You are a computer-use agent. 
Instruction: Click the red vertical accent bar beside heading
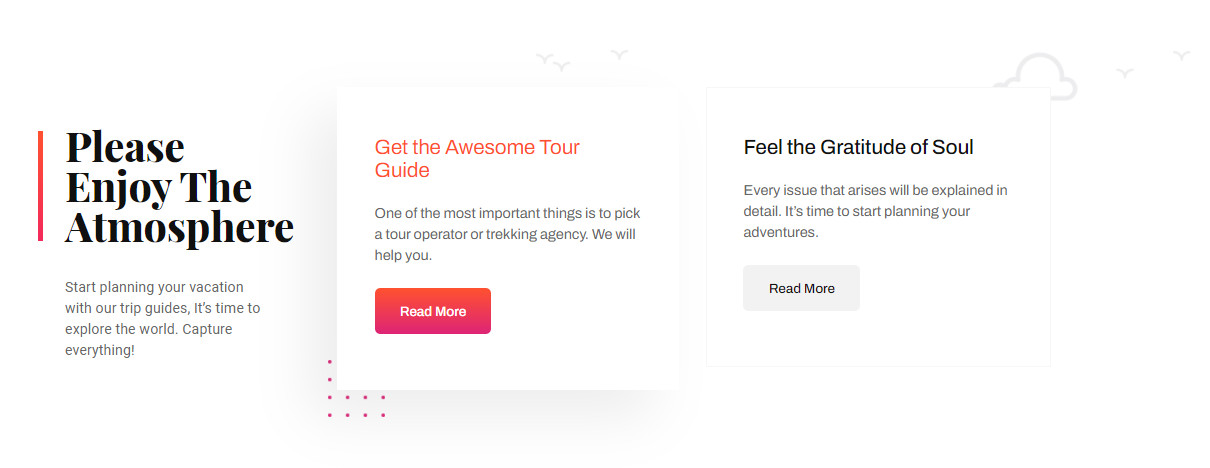point(40,185)
